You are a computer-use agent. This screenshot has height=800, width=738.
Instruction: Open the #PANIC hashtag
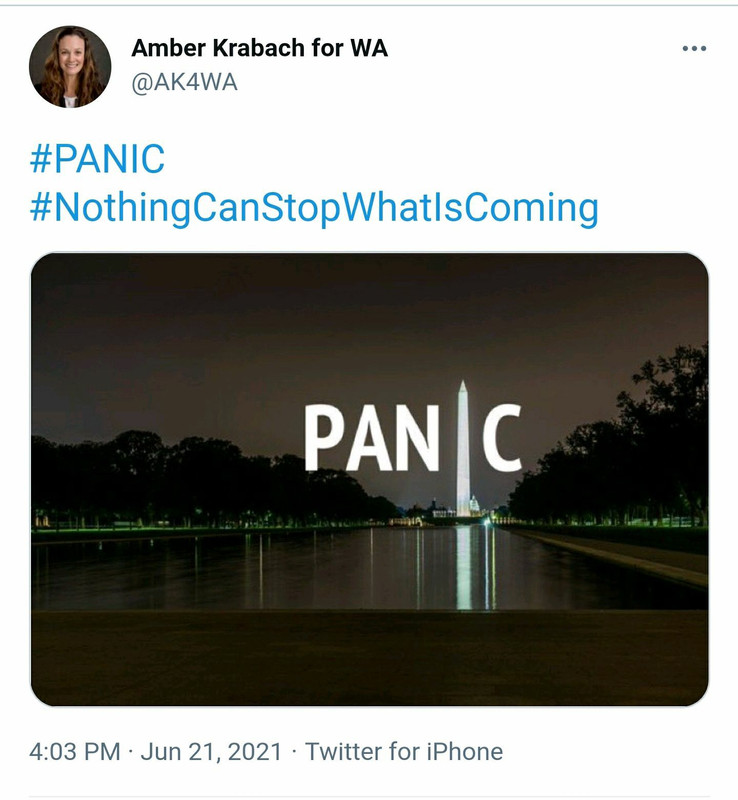point(97,159)
